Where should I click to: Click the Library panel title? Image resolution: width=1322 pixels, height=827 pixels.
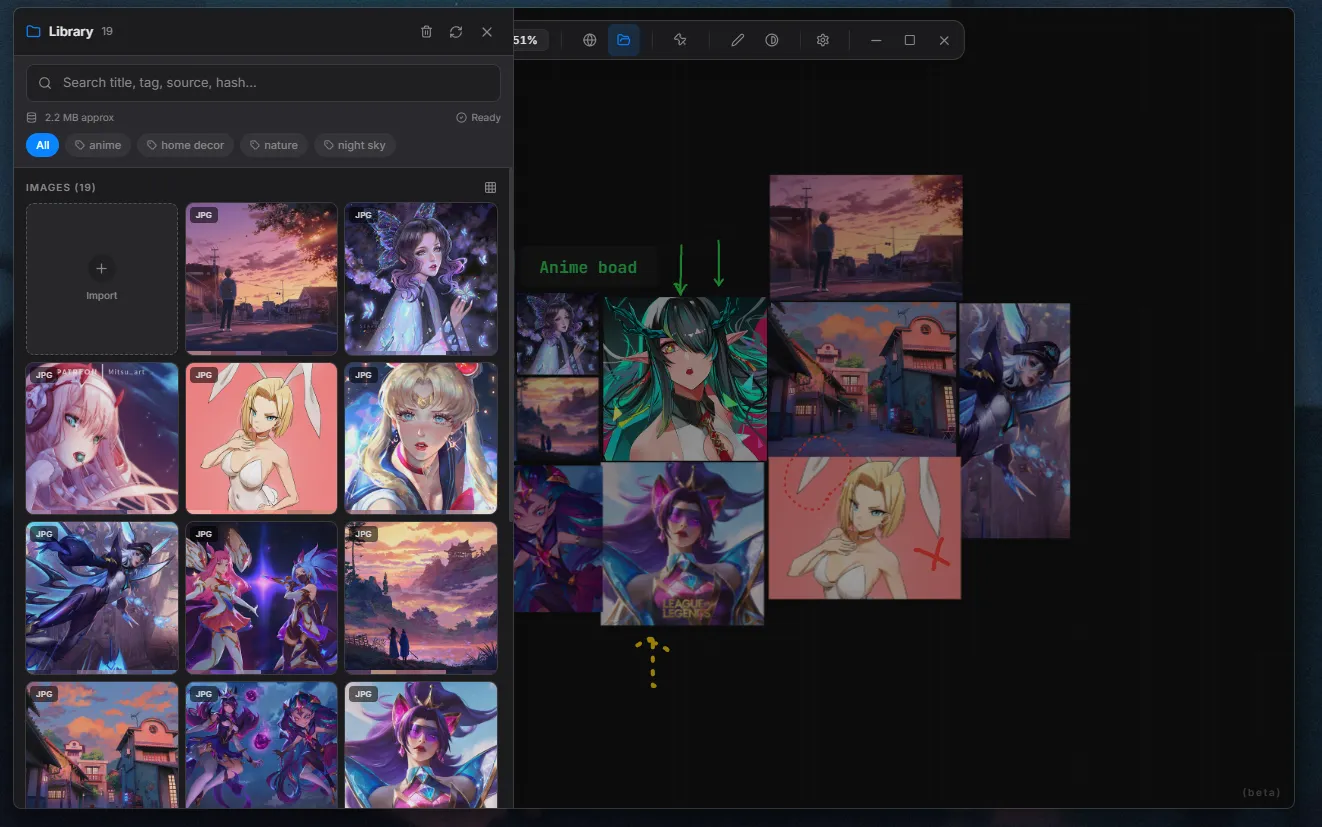[x=70, y=32]
